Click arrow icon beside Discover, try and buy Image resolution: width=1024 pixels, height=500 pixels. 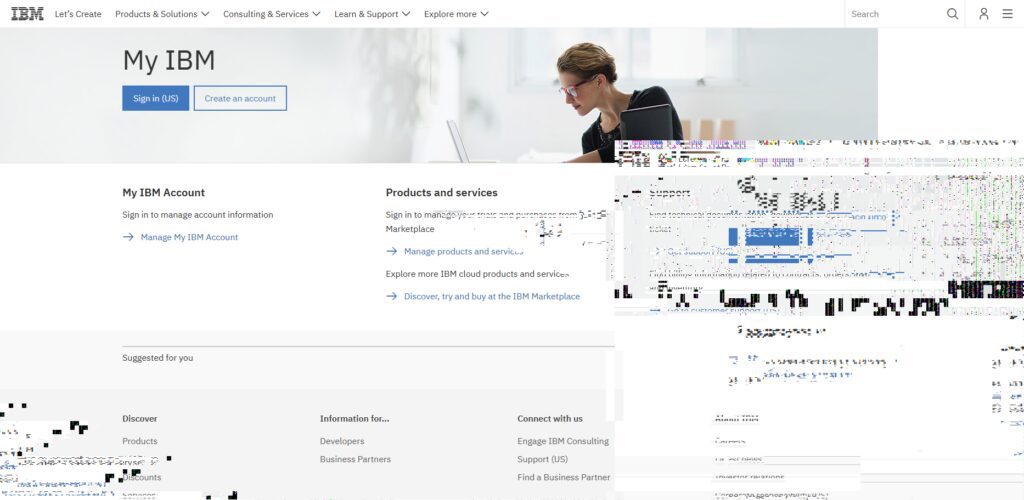pos(391,296)
